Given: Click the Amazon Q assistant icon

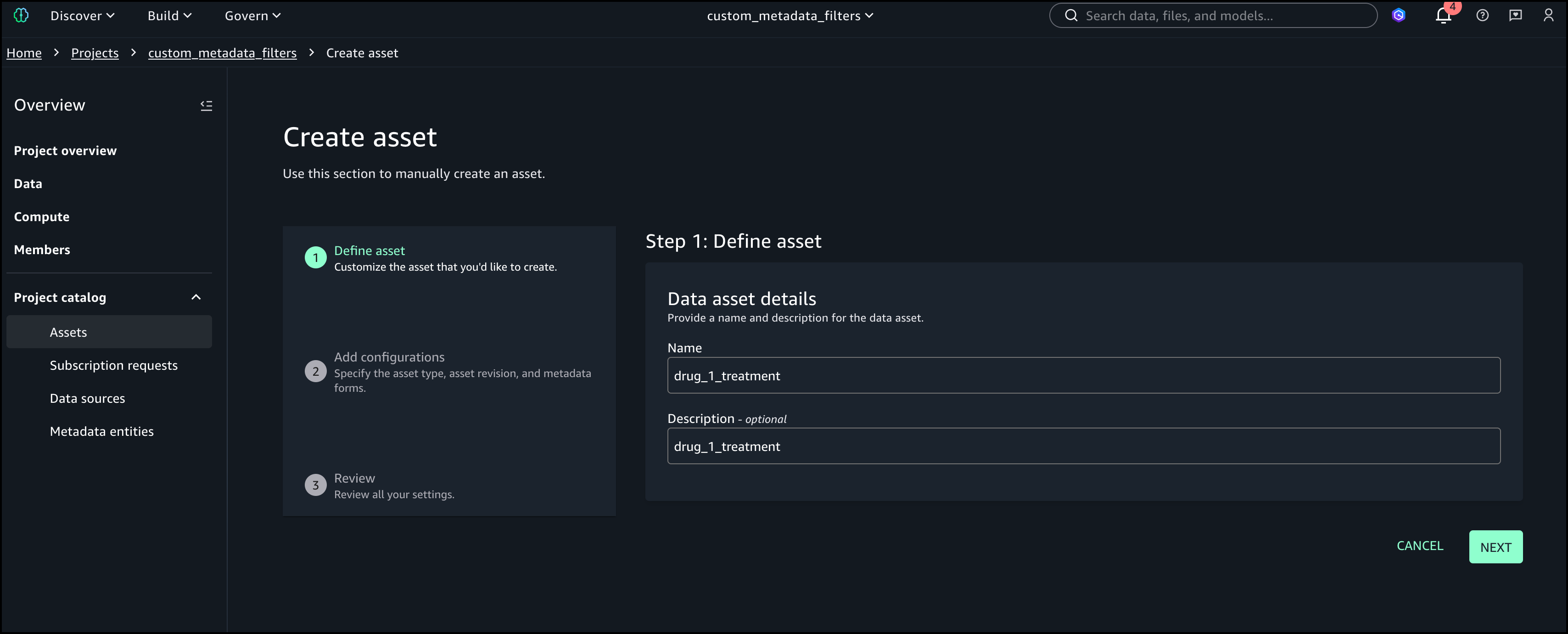Looking at the screenshot, I should tap(1399, 16).
